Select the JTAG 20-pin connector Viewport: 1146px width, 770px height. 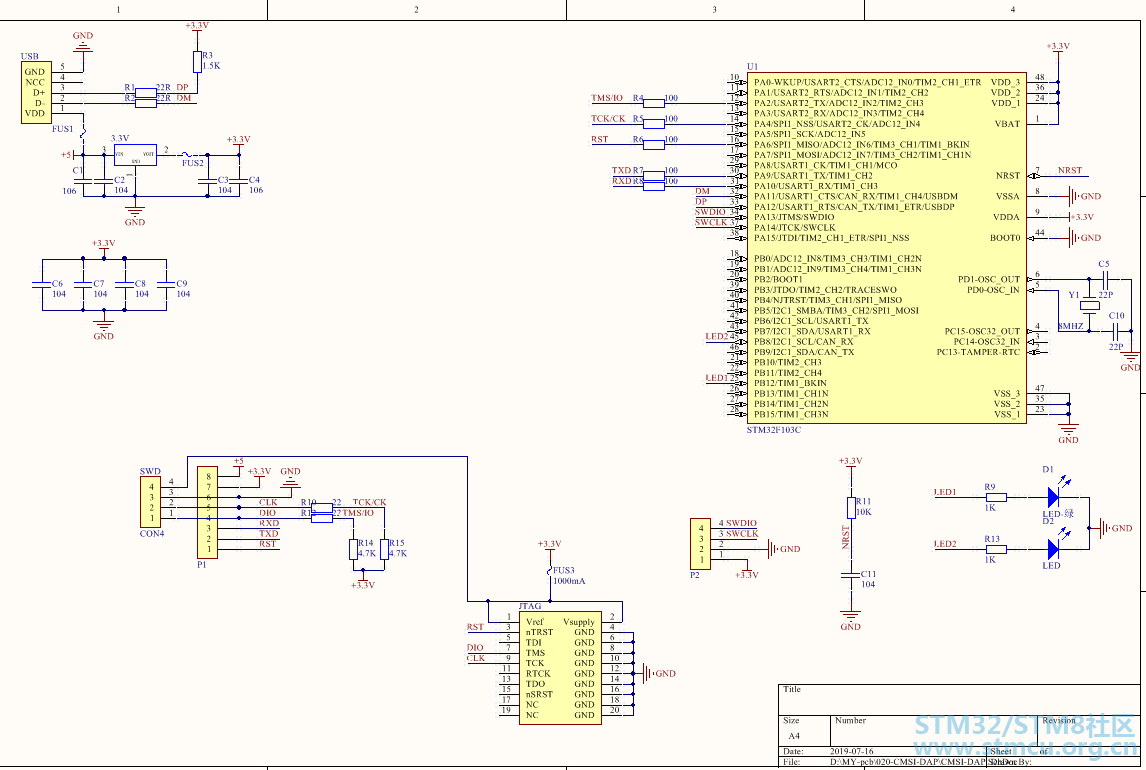pyautogui.click(x=561, y=668)
